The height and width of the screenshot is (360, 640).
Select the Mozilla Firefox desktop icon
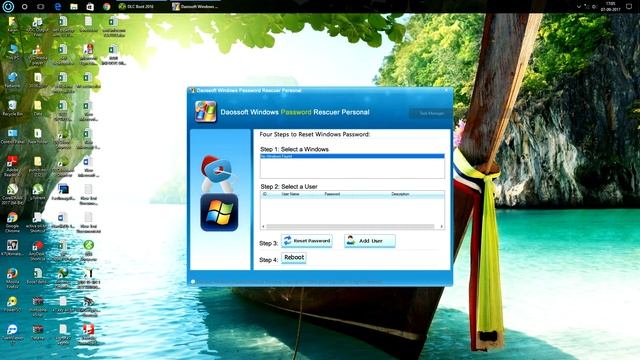pyautogui.click(x=12, y=278)
